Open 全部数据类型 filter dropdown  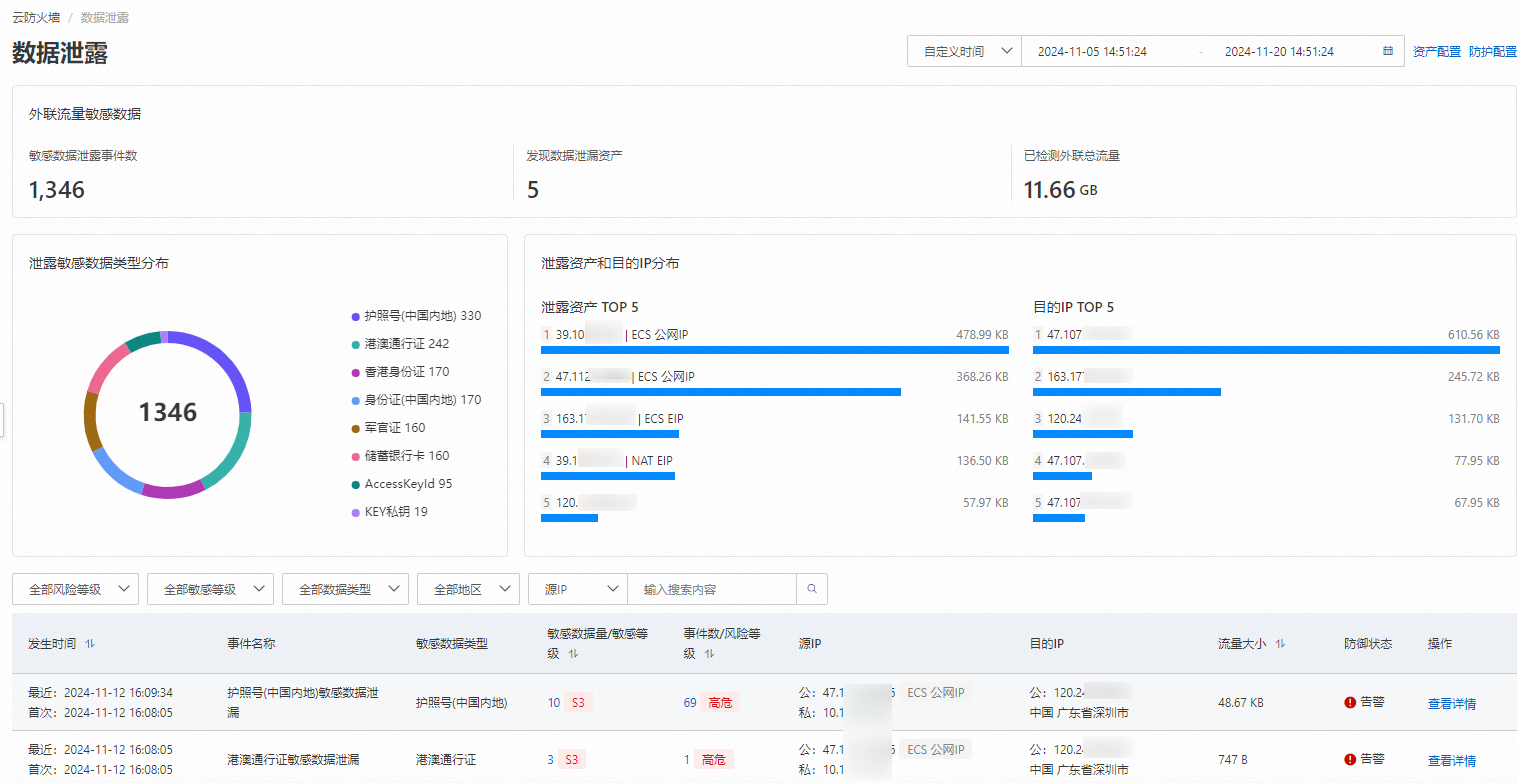click(x=345, y=589)
